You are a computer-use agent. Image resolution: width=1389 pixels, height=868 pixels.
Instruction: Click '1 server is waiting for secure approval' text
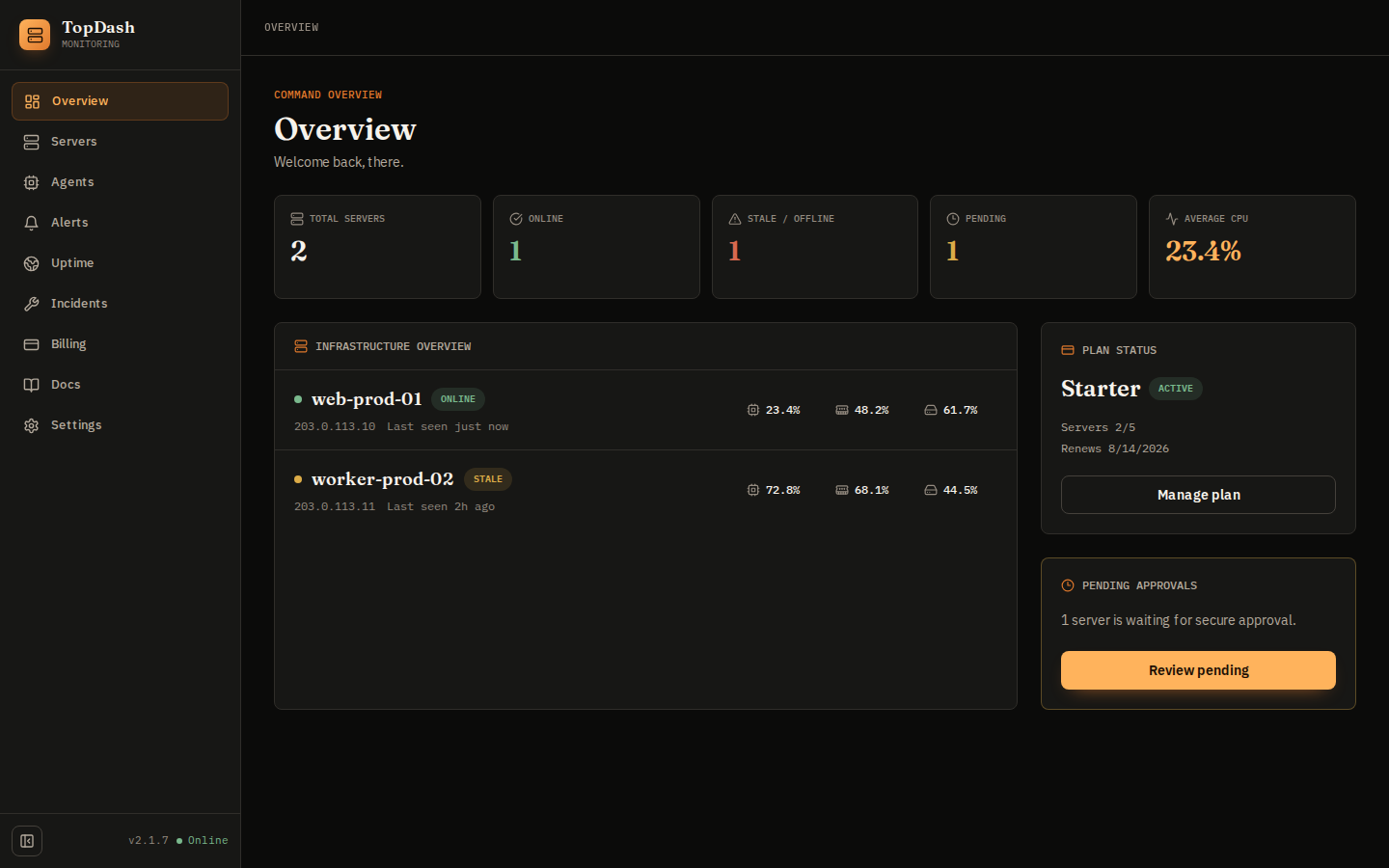pyautogui.click(x=1179, y=620)
